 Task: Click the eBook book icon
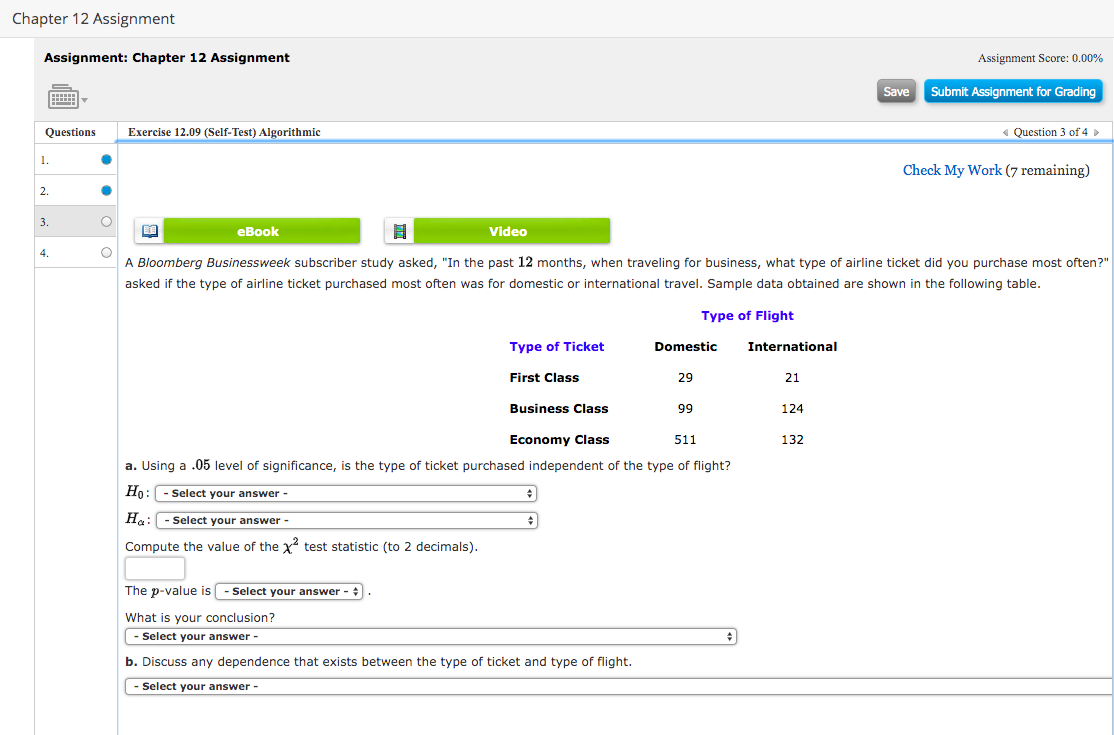150,232
